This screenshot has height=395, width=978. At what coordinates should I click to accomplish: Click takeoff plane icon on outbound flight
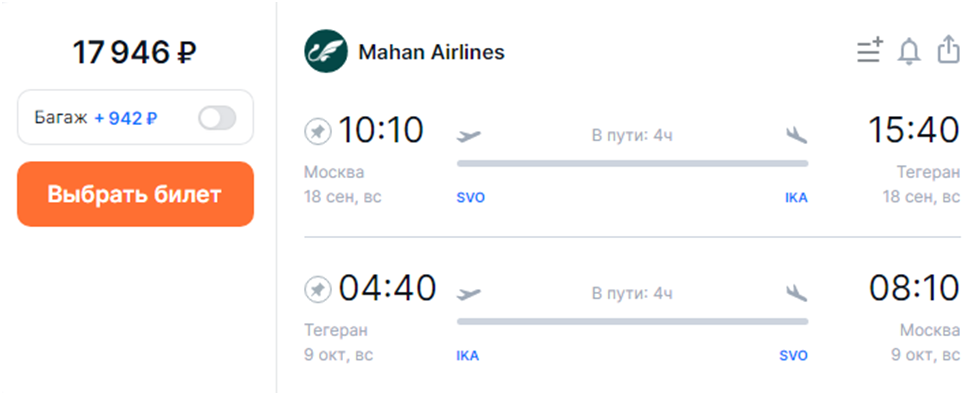tap(469, 135)
